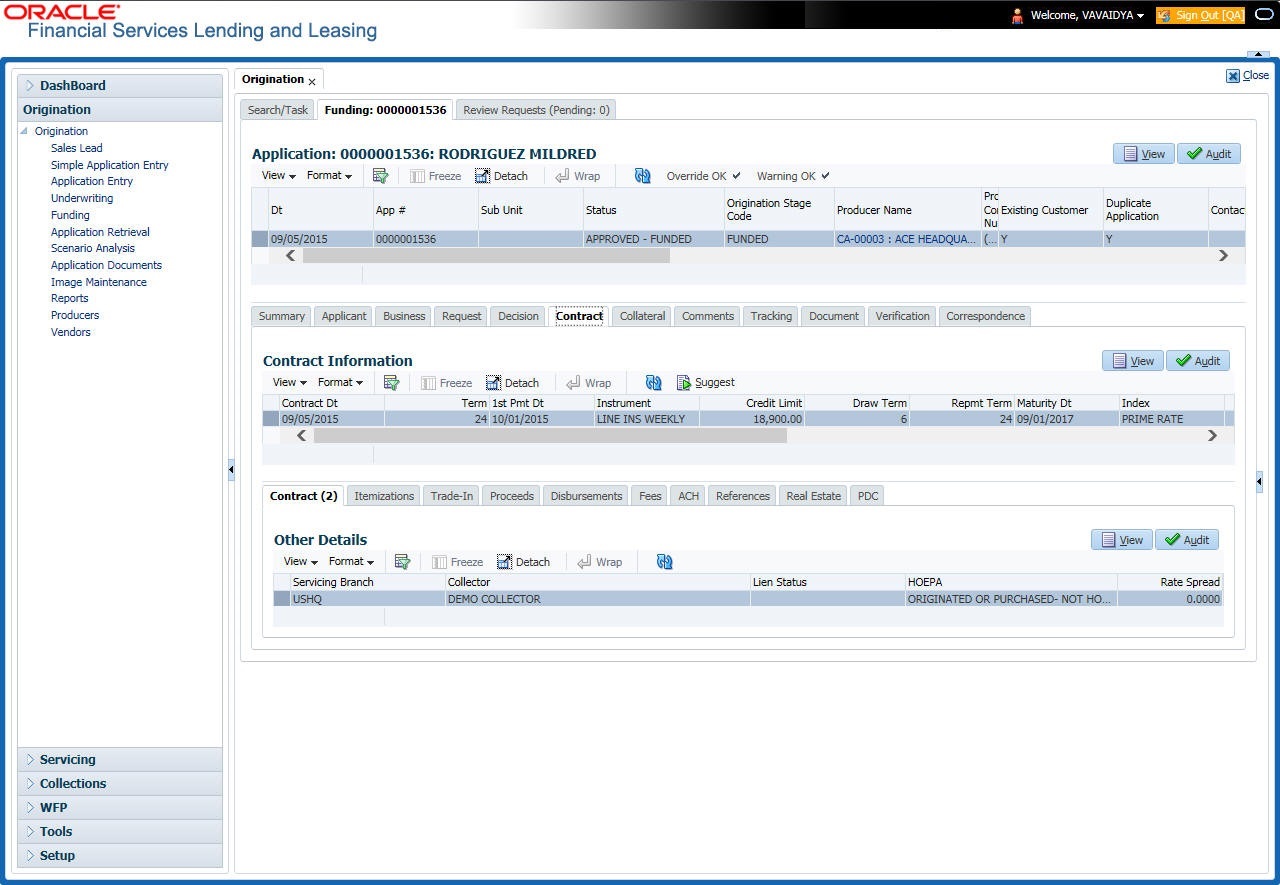Open Format menu in Application toolbar
This screenshot has height=885, width=1280.
pos(329,176)
